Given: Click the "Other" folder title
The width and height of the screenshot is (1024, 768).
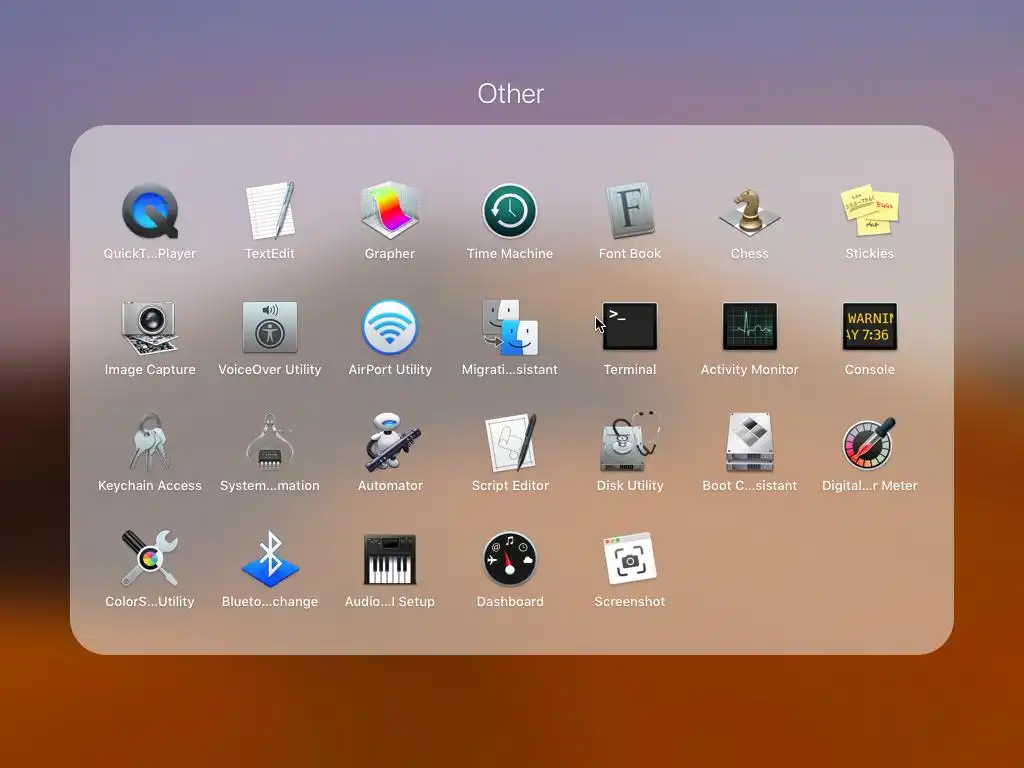Looking at the screenshot, I should tap(511, 94).
